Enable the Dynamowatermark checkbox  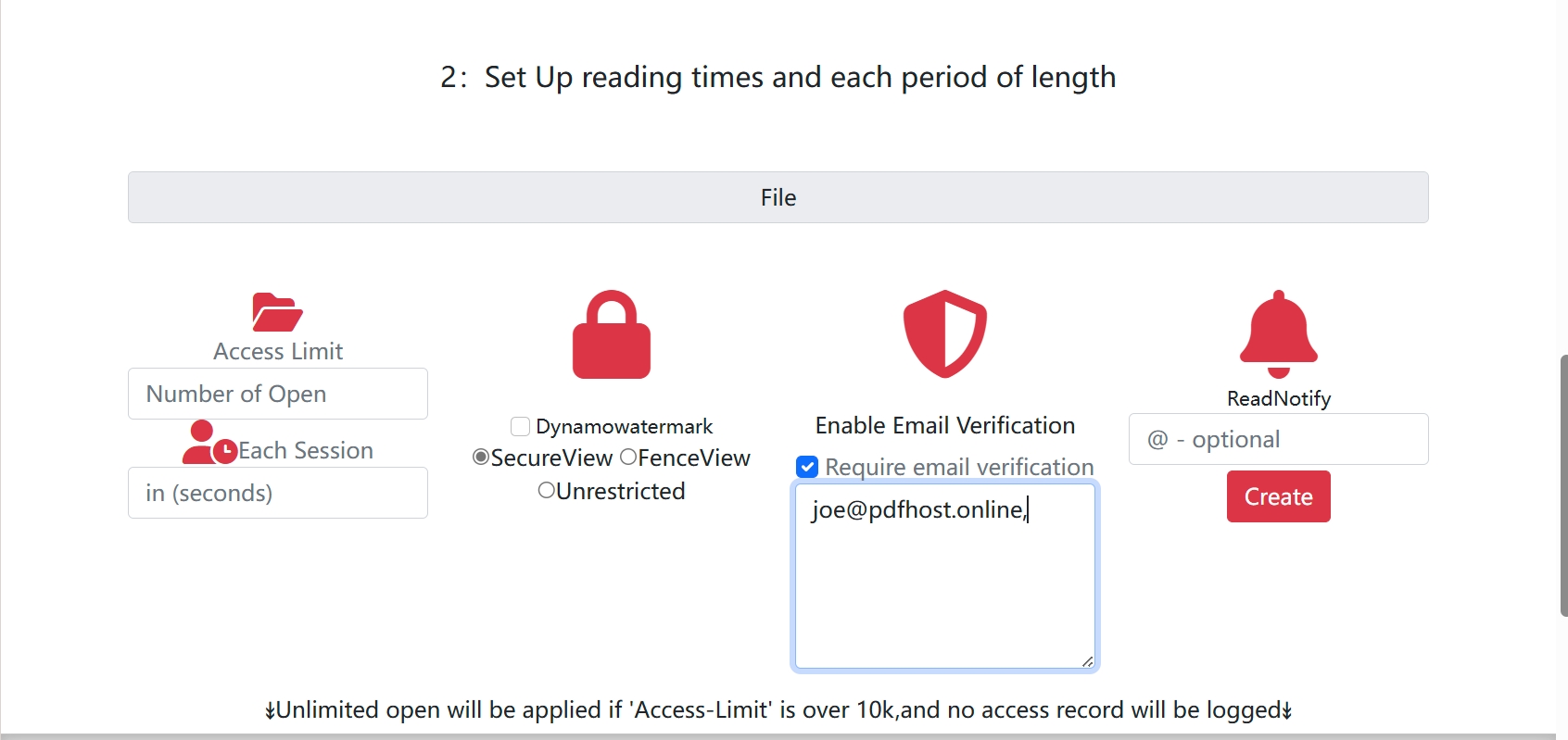click(519, 426)
